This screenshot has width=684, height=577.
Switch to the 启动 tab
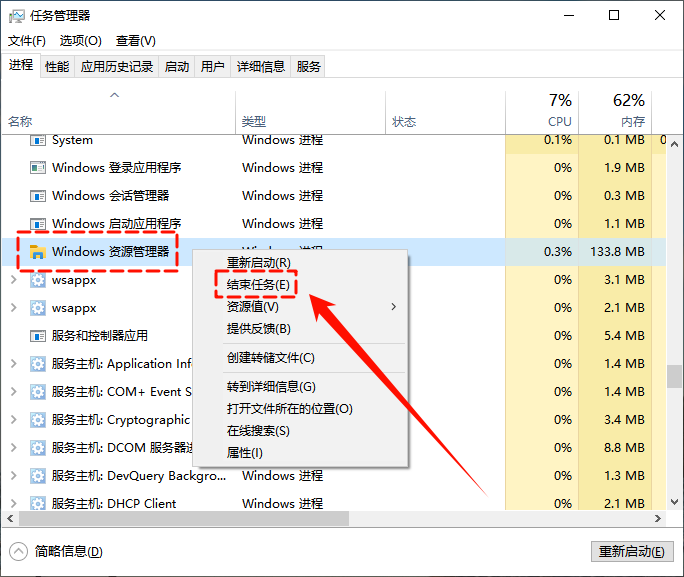177,67
